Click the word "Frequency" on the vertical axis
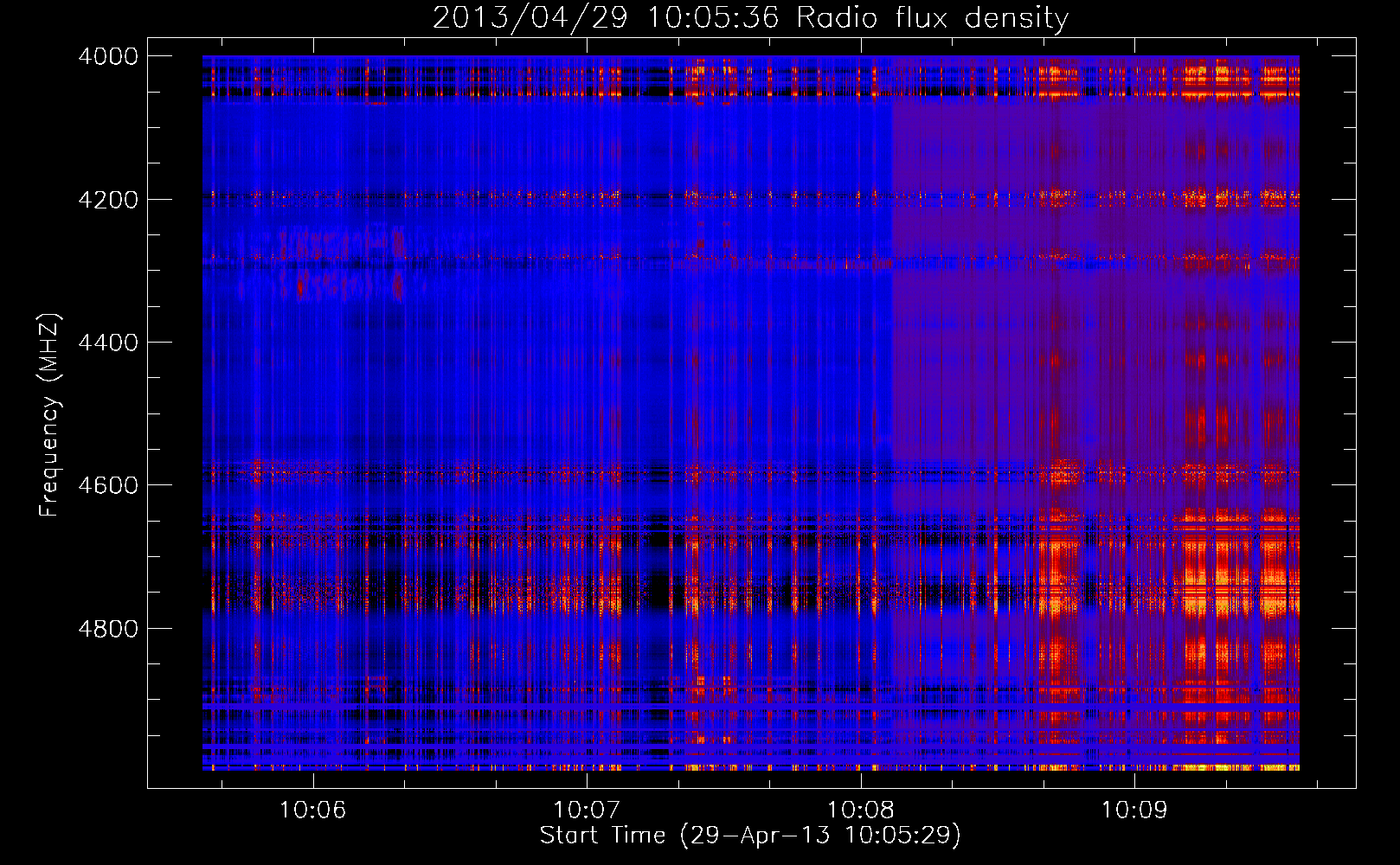 48,456
